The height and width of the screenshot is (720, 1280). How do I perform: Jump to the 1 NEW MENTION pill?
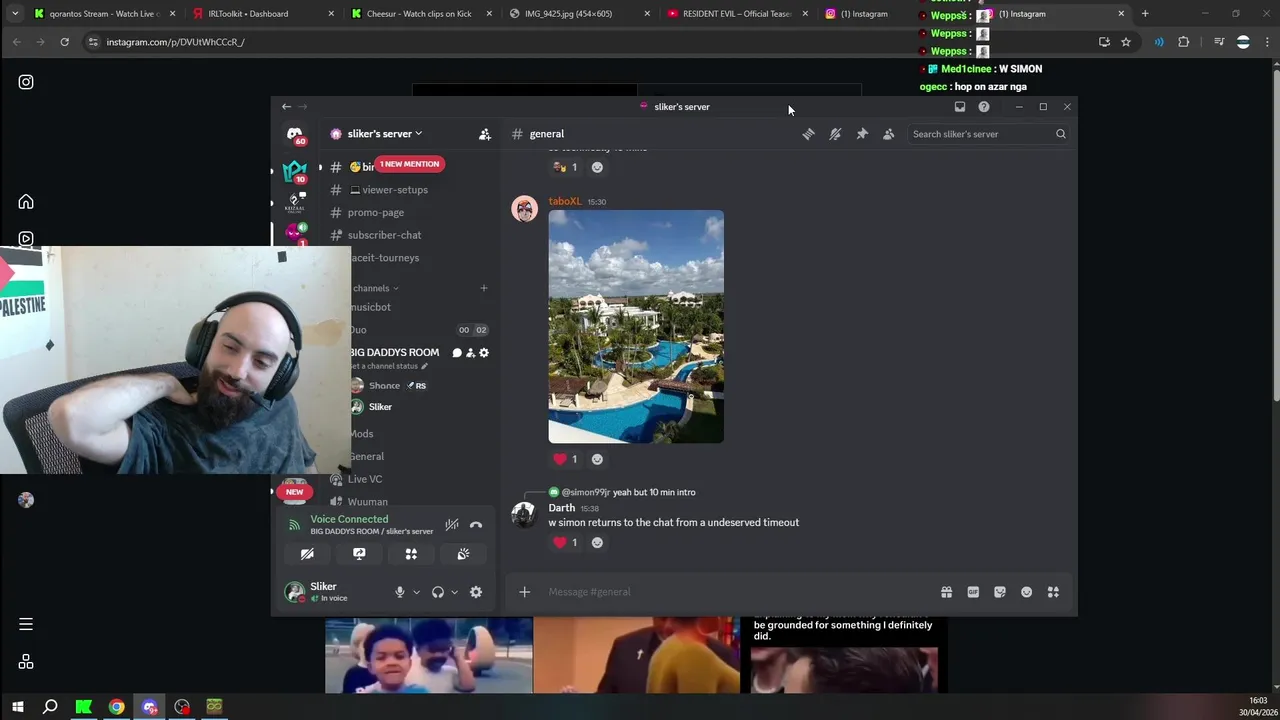[409, 164]
